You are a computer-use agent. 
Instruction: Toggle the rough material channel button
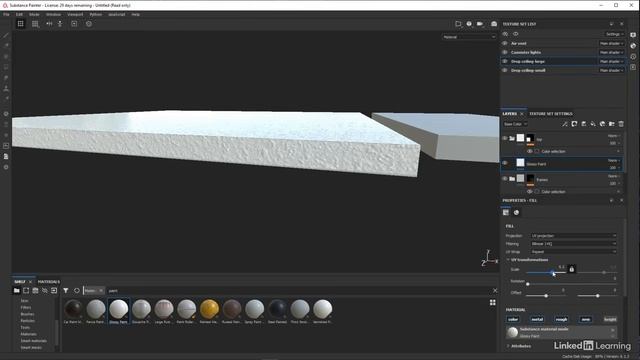pyautogui.click(x=562, y=319)
